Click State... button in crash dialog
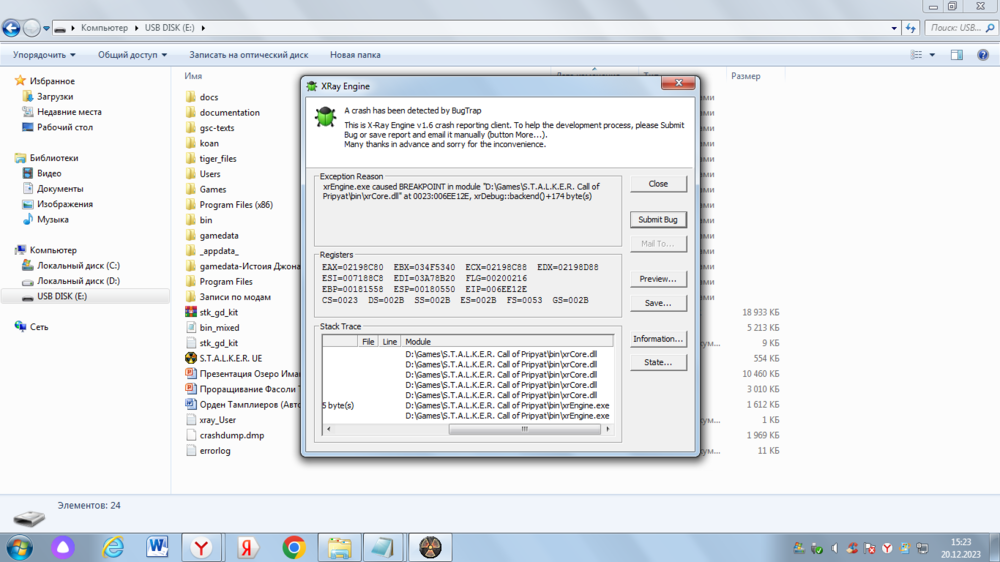This screenshot has height=562, width=1000. coord(658,362)
